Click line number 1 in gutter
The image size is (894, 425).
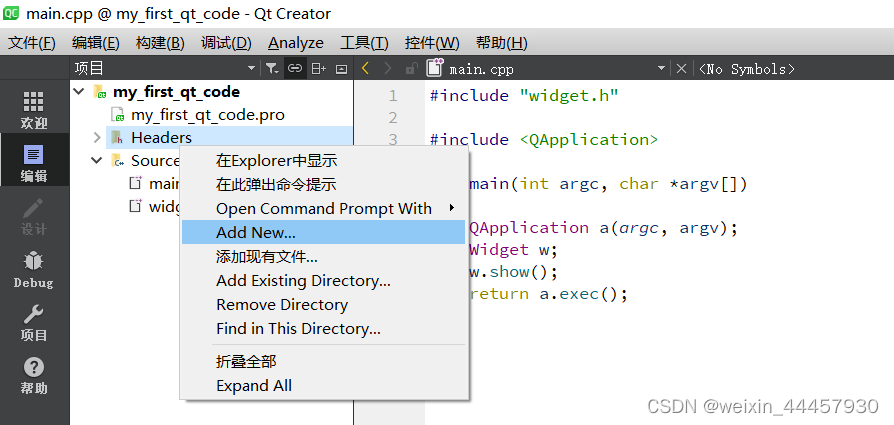393,95
